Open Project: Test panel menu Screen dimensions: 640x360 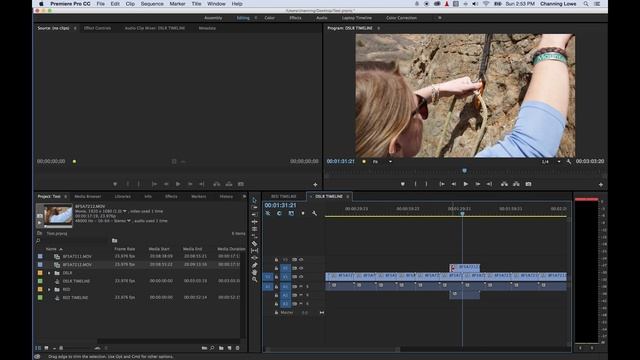[x=65, y=196]
